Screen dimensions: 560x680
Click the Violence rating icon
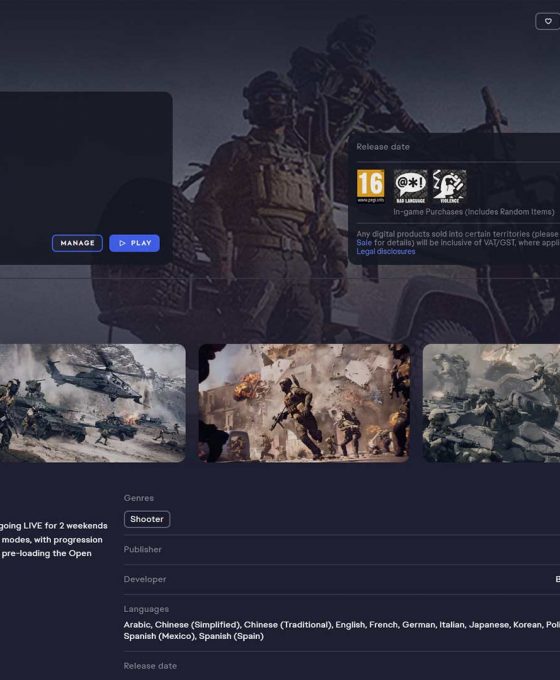pyautogui.click(x=449, y=186)
